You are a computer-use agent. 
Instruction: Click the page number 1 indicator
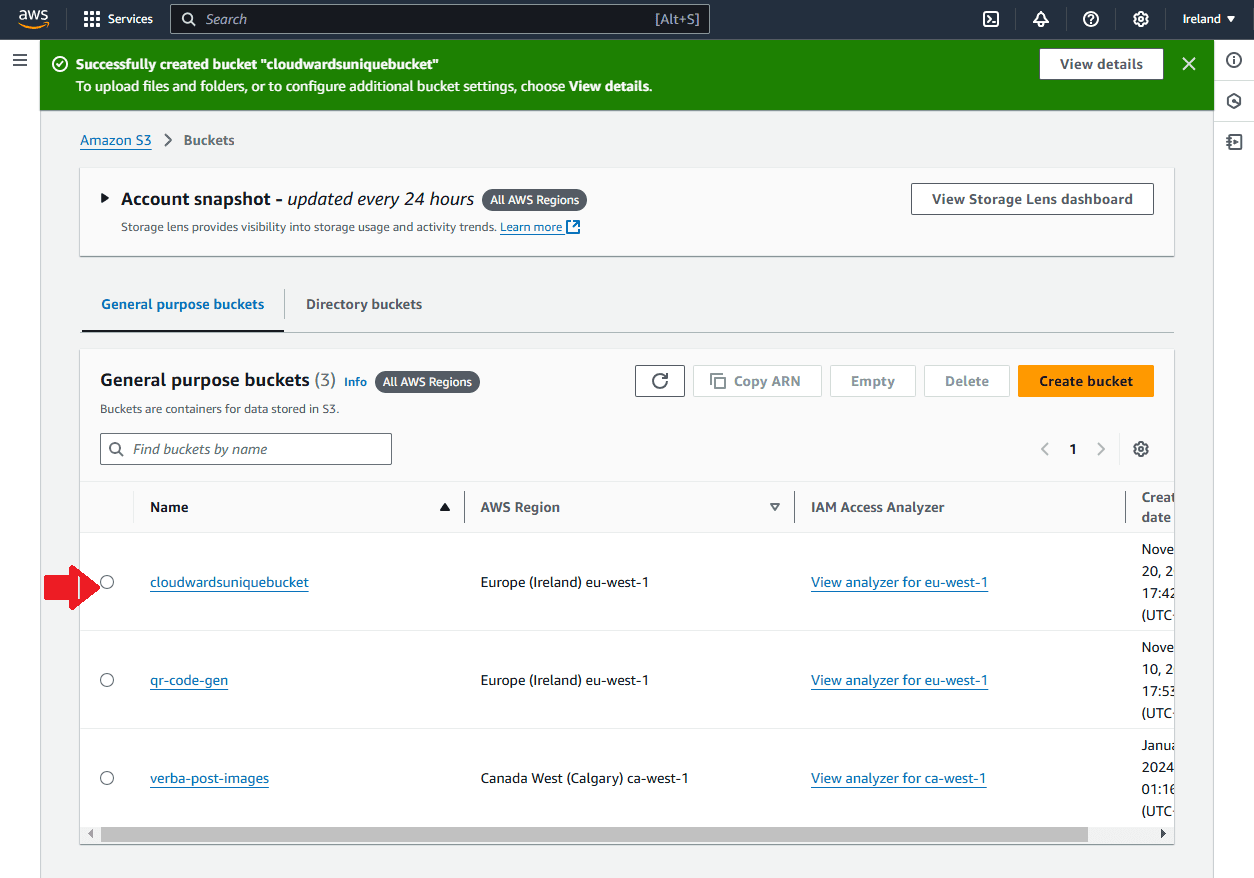click(x=1073, y=449)
